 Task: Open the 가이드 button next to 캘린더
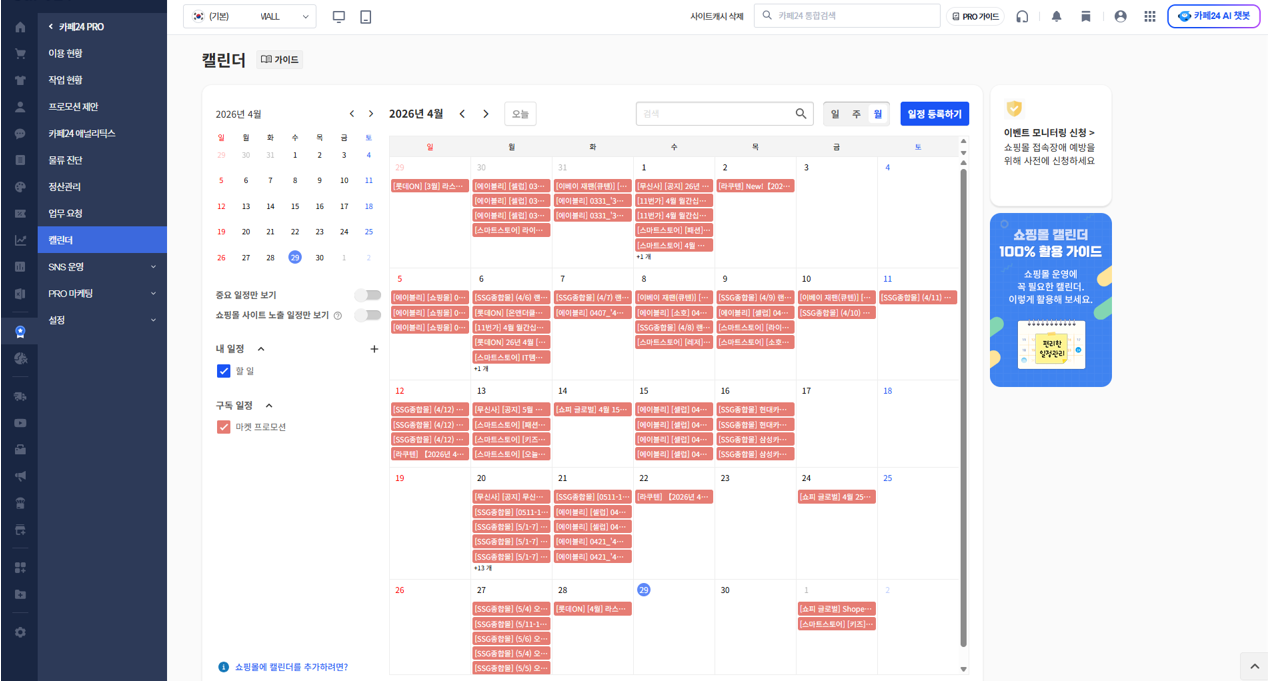pyautogui.click(x=279, y=60)
